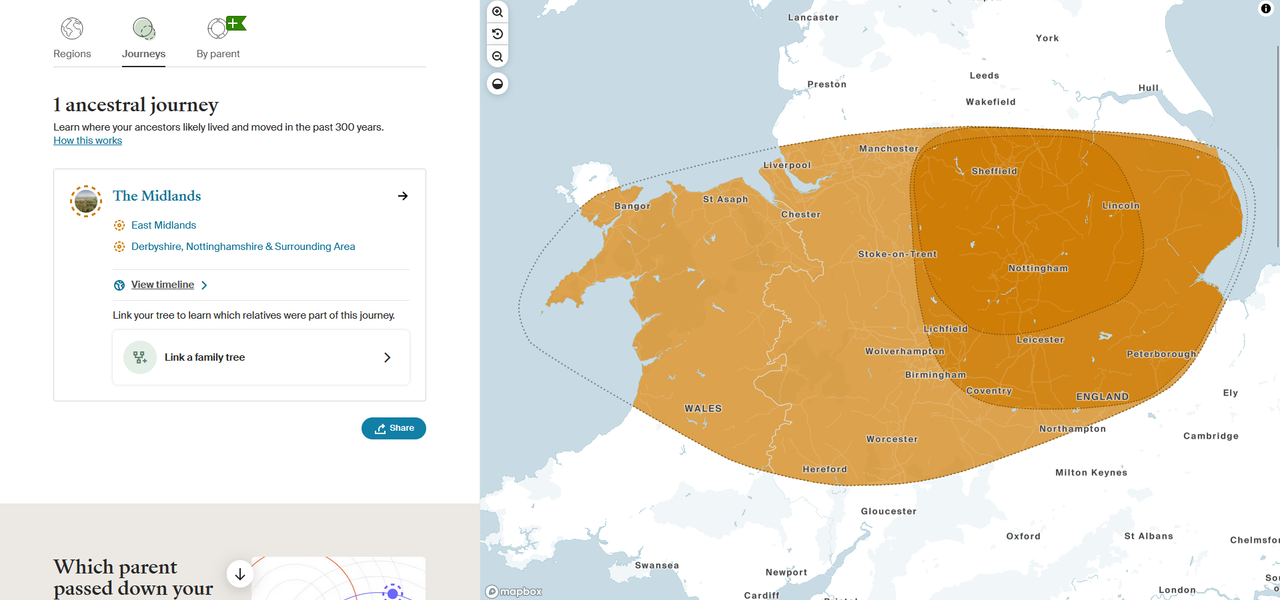Click Milton Keynes label on map
The width and height of the screenshot is (1280, 600).
1091,472
